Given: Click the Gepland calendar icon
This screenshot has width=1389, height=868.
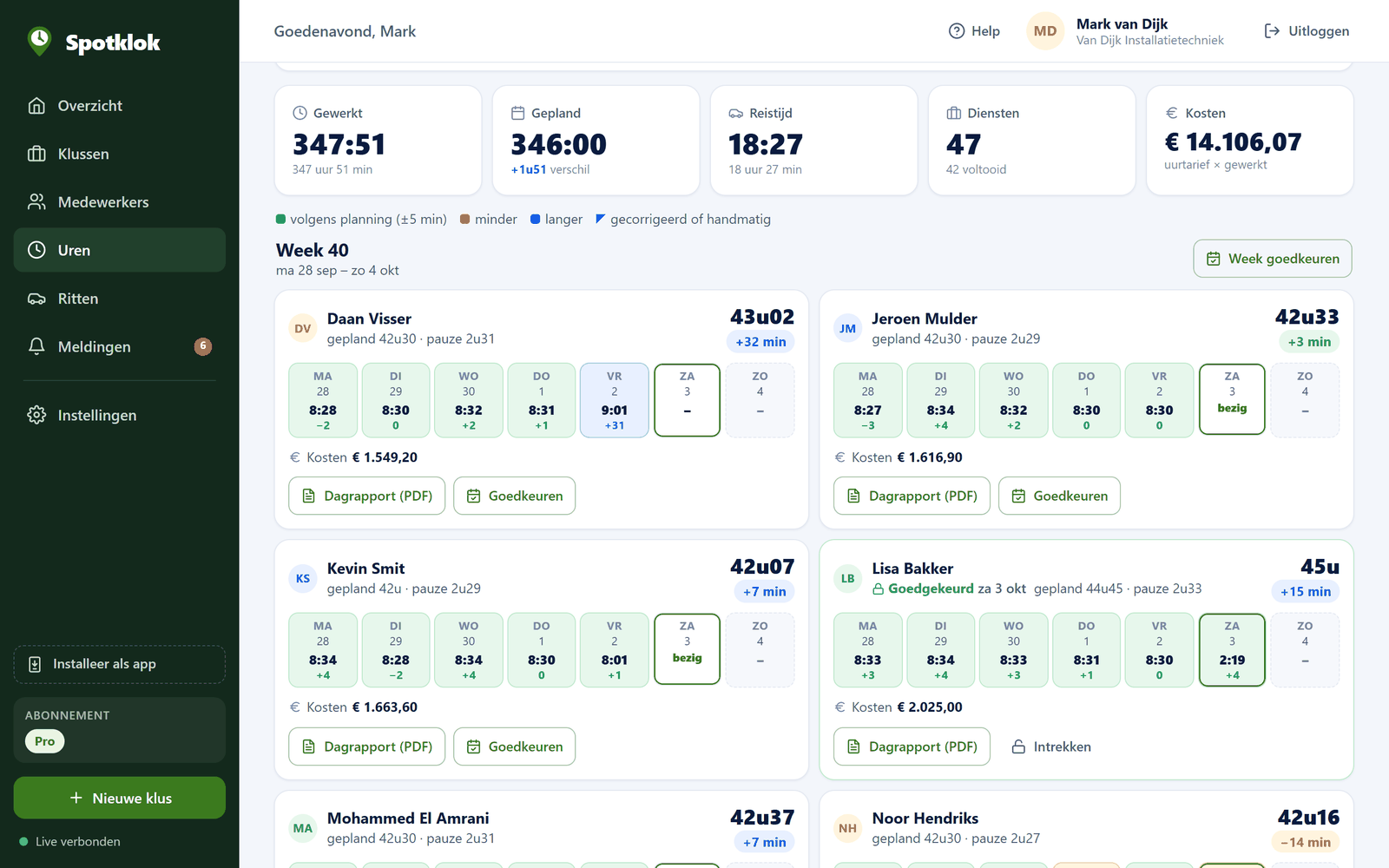Looking at the screenshot, I should click(x=518, y=113).
